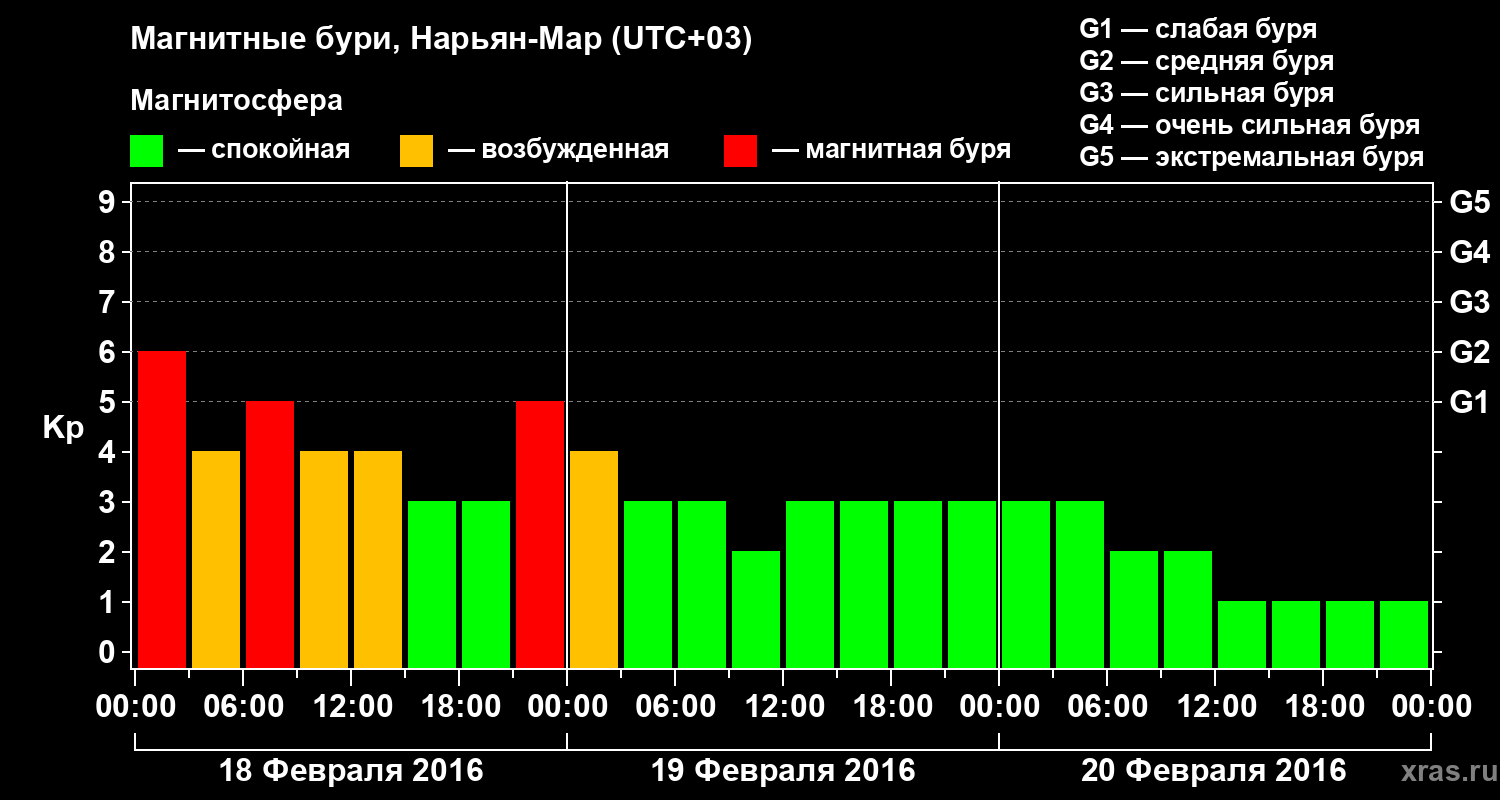This screenshot has width=1500, height=800.
Task: Click the 'G1' right-axis label
Action: pos(1469,403)
